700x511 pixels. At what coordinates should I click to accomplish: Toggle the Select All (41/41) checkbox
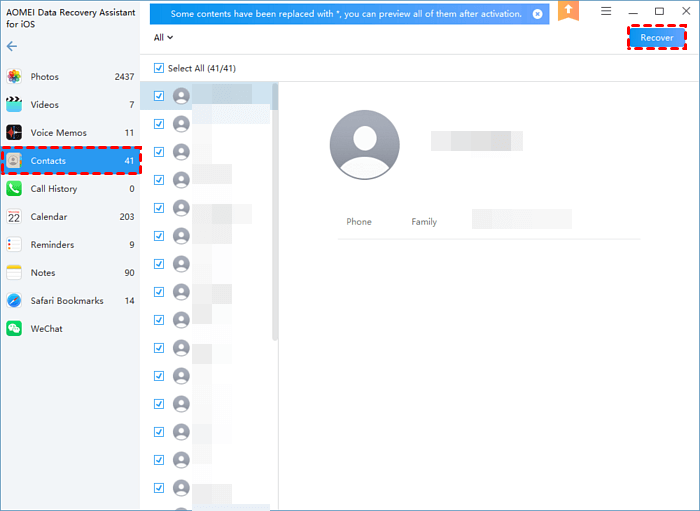coord(159,68)
